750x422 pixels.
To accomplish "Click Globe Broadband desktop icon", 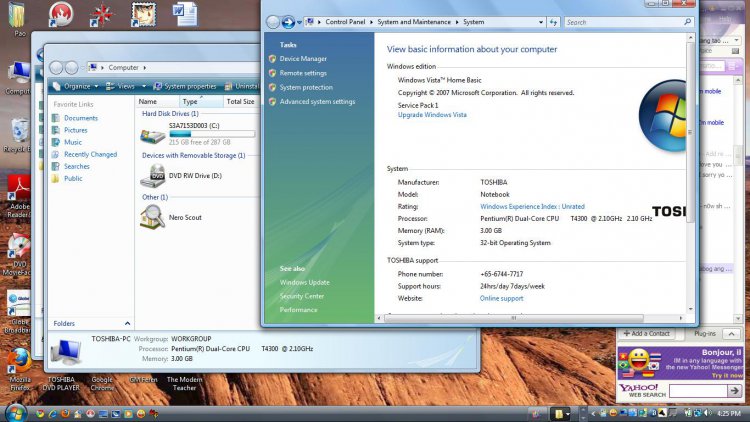I will [18, 312].
